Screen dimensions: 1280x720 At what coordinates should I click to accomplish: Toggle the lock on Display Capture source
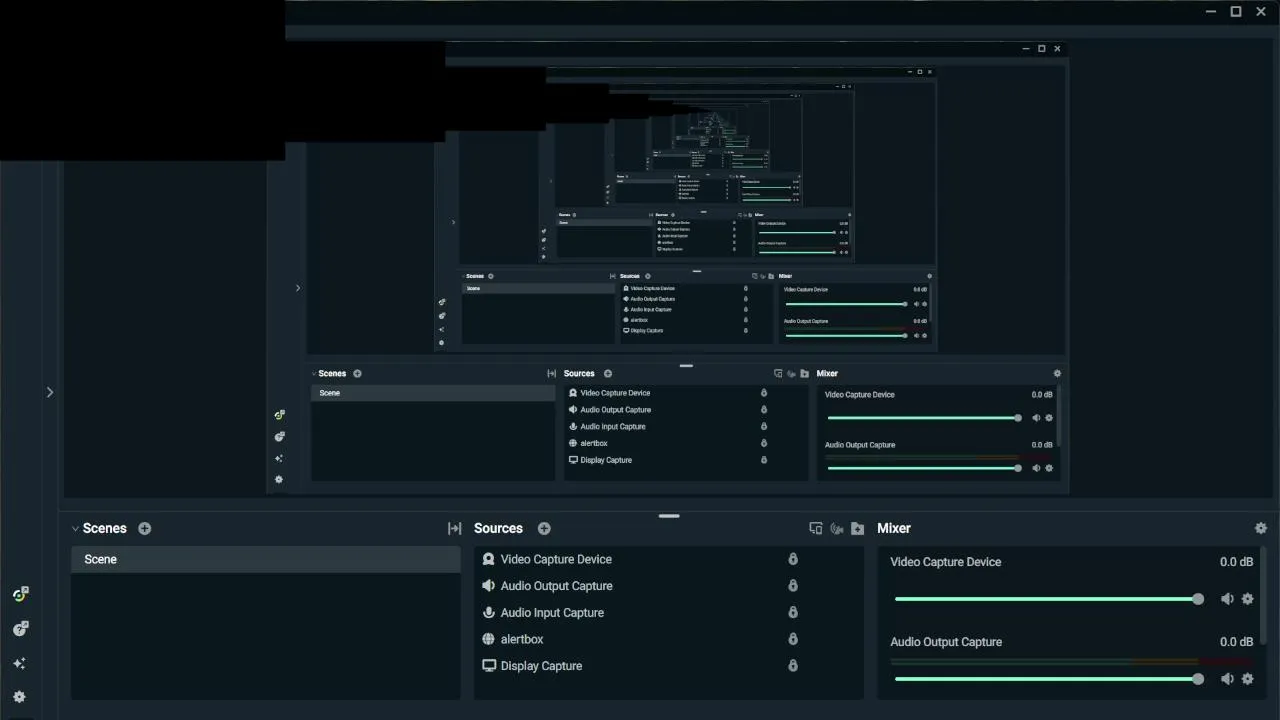coord(793,665)
